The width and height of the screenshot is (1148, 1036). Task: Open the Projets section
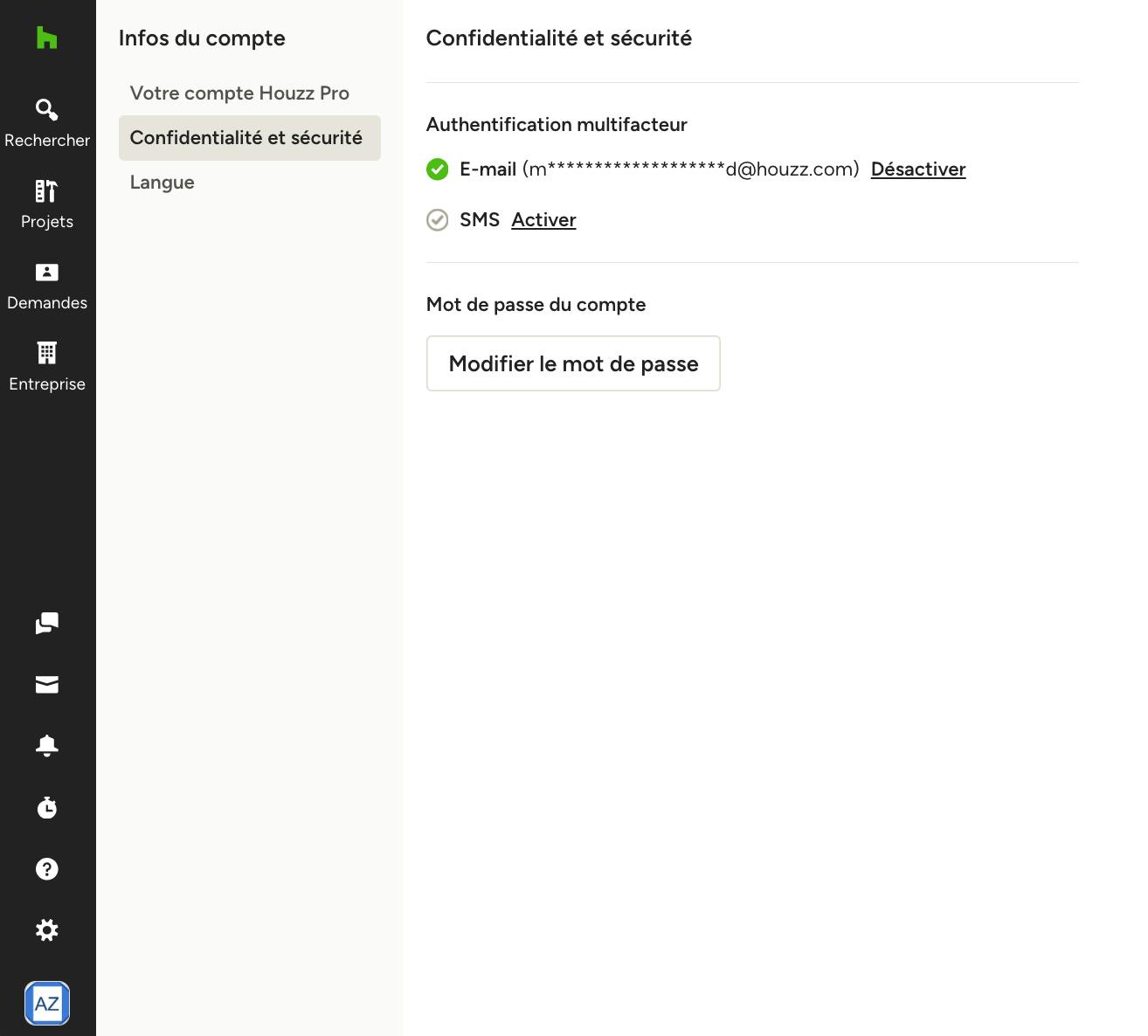pyautogui.click(x=47, y=204)
